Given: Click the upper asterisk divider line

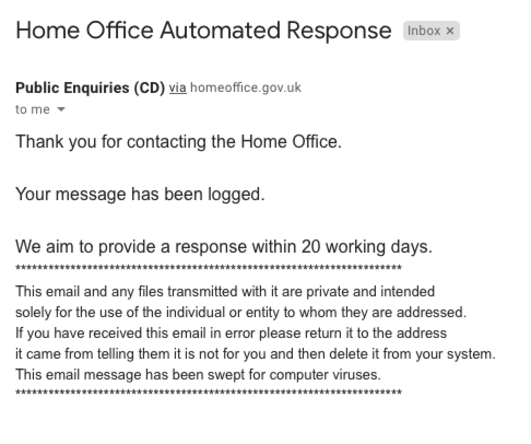Looking at the screenshot, I should [209, 268].
